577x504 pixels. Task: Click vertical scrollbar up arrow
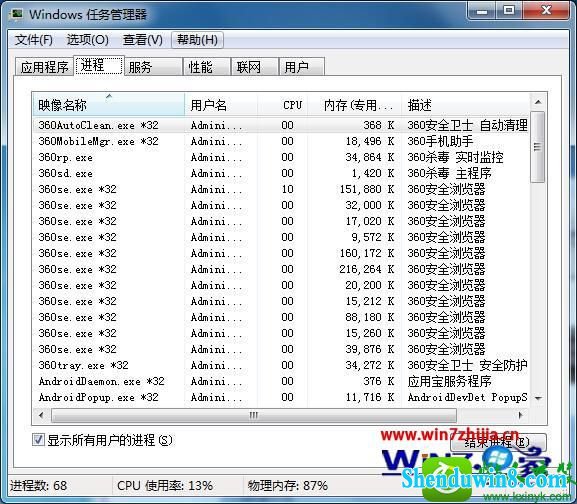click(x=538, y=102)
